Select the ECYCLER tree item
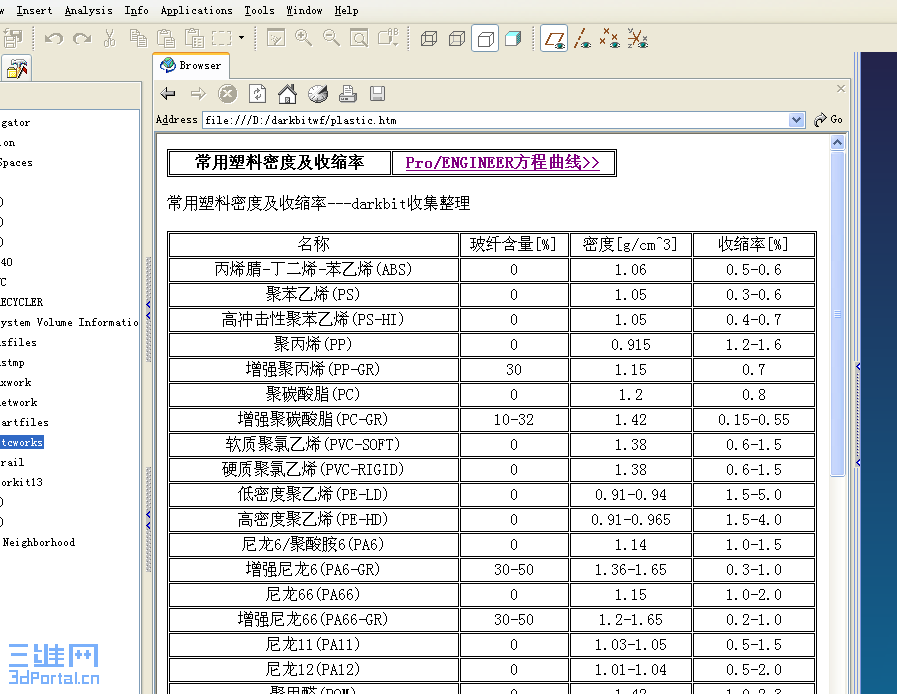 [21, 302]
